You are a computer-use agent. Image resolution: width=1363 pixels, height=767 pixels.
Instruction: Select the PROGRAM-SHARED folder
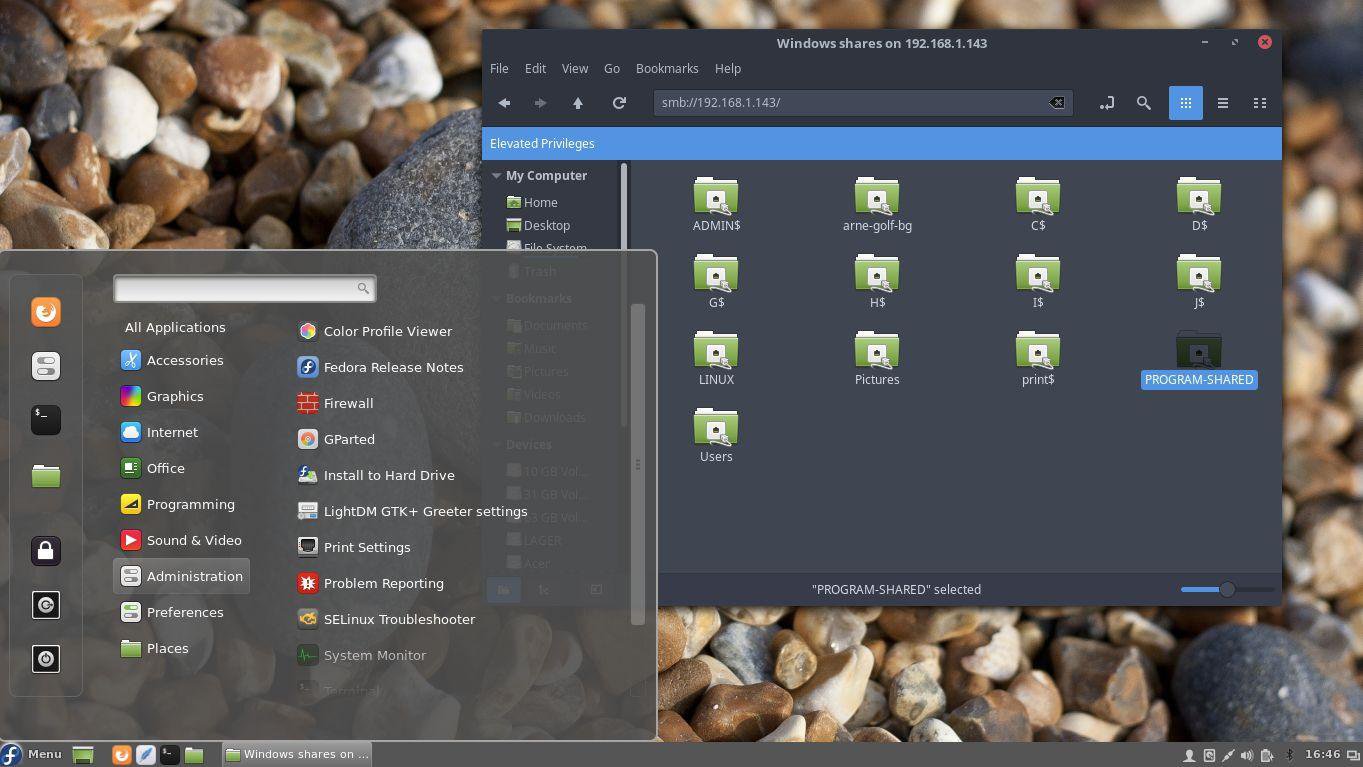(x=1199, y=358)
